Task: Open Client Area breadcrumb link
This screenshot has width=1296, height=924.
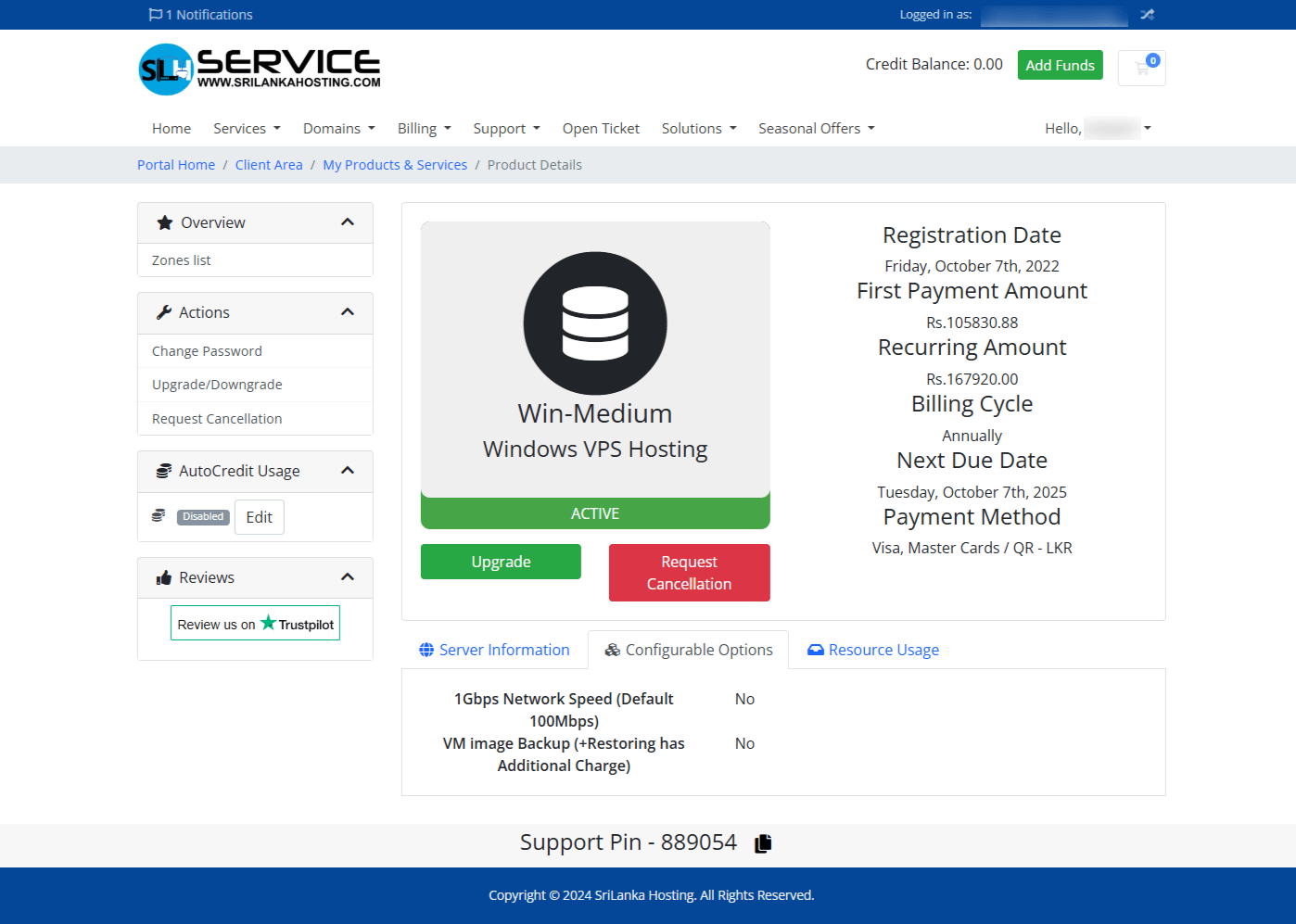Action: click(269, 165)
